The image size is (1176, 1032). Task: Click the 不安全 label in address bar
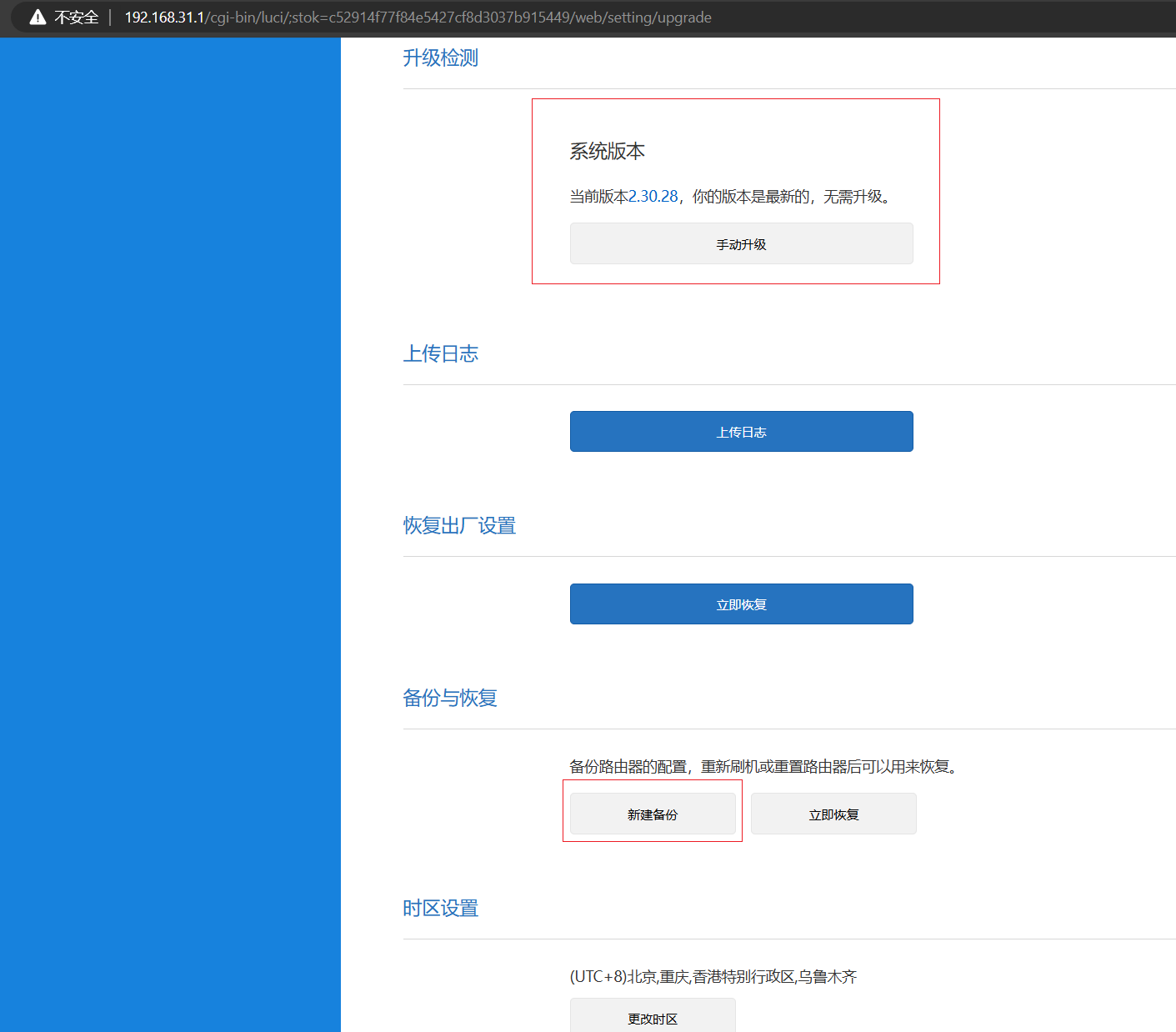(x=77, y=18)
